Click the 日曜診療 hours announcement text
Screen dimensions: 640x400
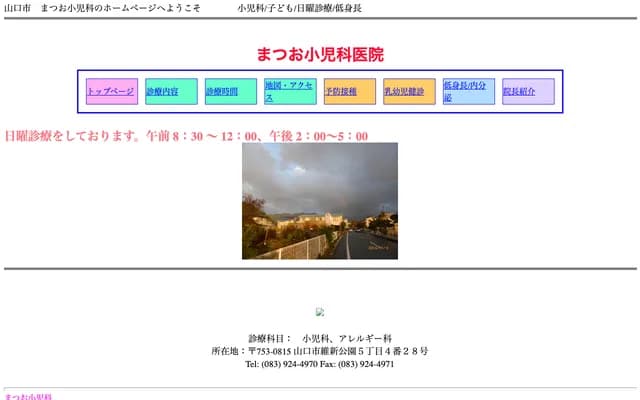[186, 136]
